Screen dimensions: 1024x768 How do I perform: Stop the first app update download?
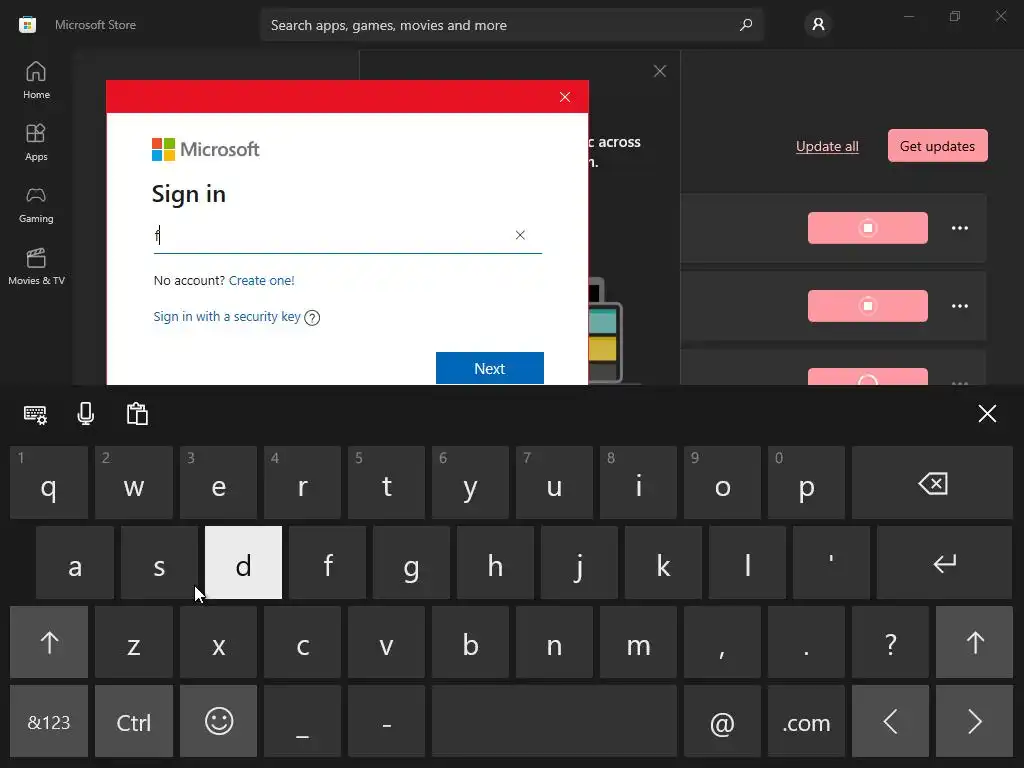(x=867, y=228)
